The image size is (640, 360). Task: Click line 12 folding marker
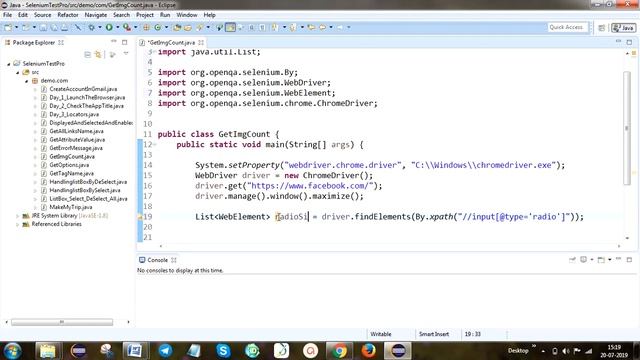[x=155, y=144]
